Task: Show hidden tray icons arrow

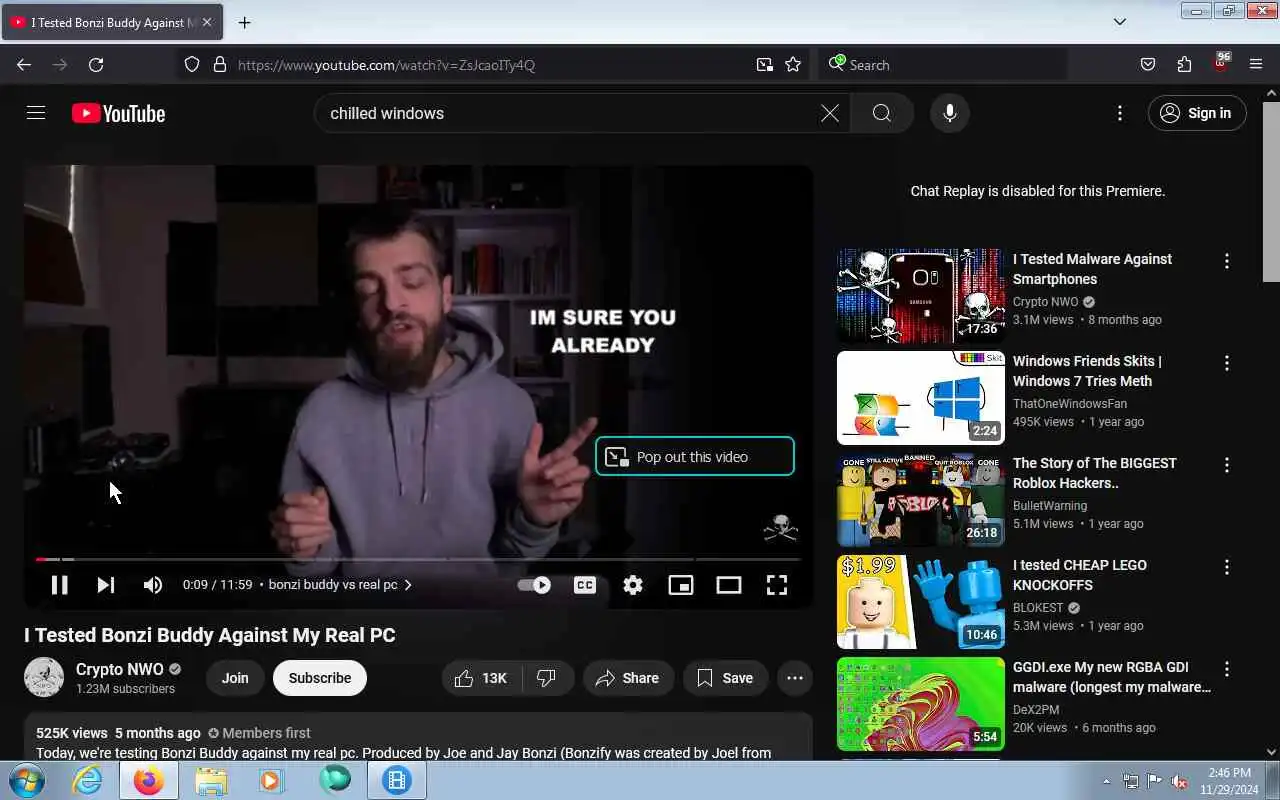Action: 1106,781
